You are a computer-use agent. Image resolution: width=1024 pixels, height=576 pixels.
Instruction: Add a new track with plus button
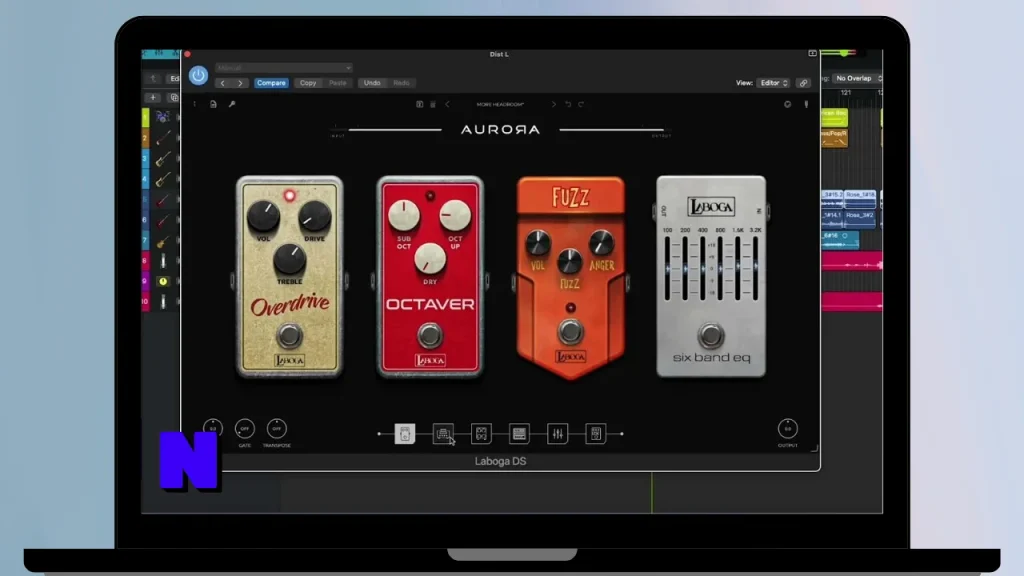click(x=153, y=98)
